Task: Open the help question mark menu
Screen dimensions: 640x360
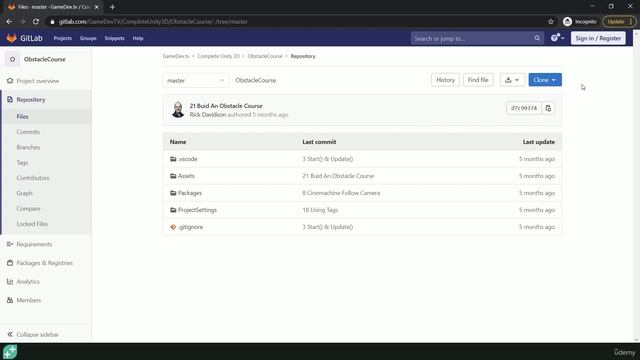Action: click(x=558, y=38)
